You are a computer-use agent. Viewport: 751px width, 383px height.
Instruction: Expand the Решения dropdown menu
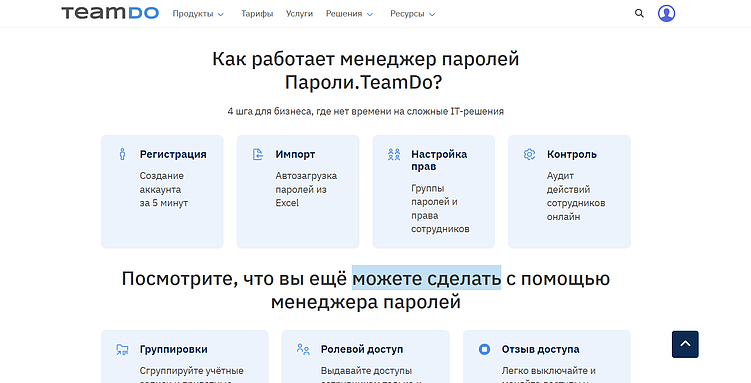pyautogui.click(x=350, y=14)
